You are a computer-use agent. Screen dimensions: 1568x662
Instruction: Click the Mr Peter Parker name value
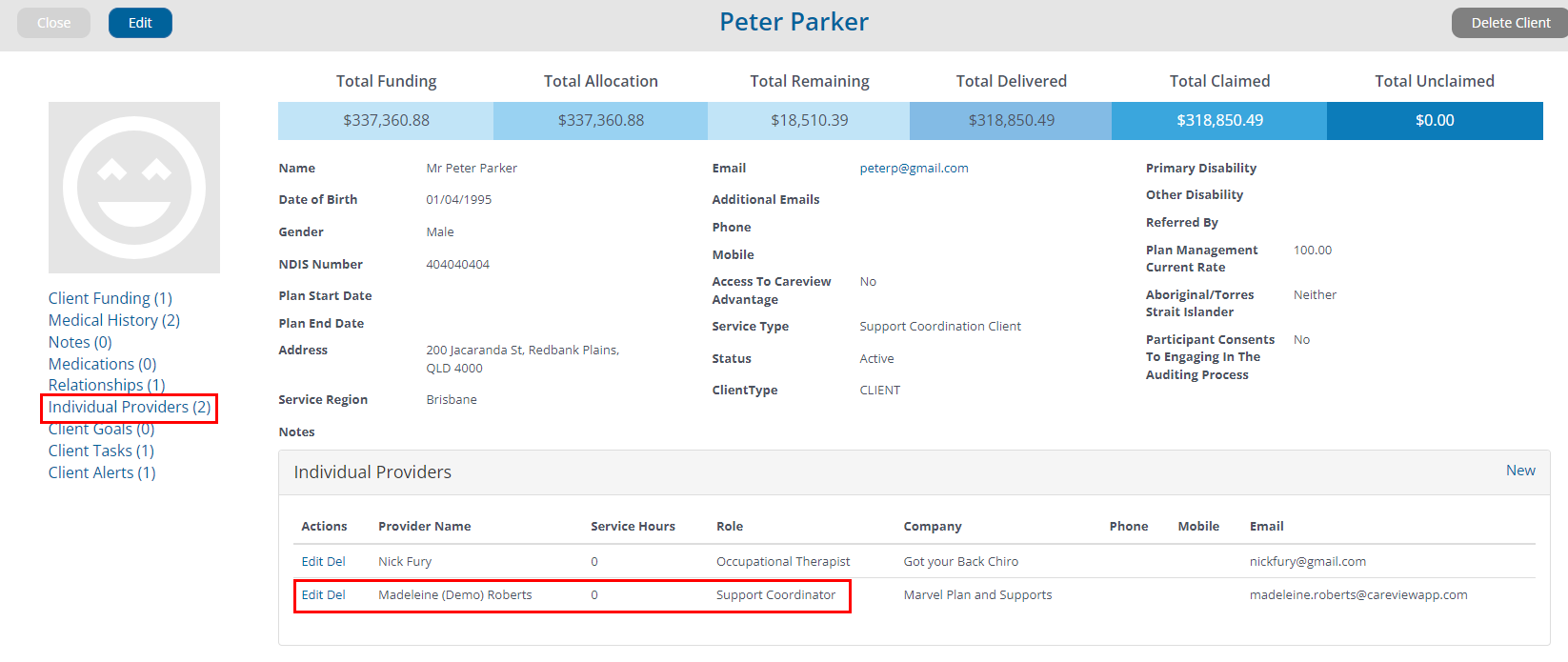[472, 168]
